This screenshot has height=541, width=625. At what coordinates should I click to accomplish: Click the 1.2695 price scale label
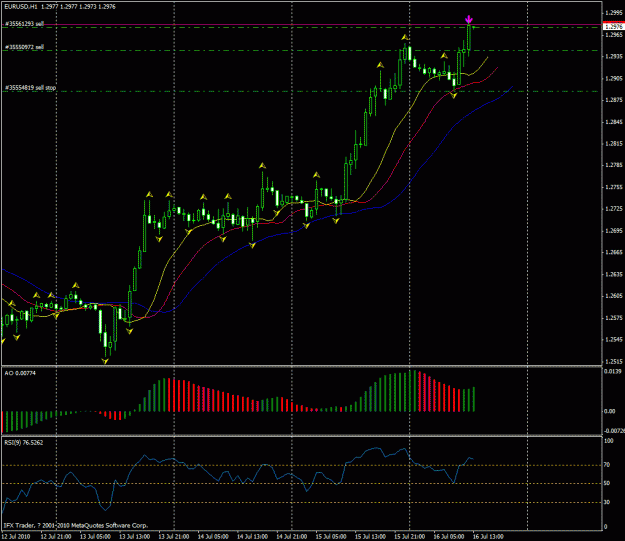click(613, 230)
